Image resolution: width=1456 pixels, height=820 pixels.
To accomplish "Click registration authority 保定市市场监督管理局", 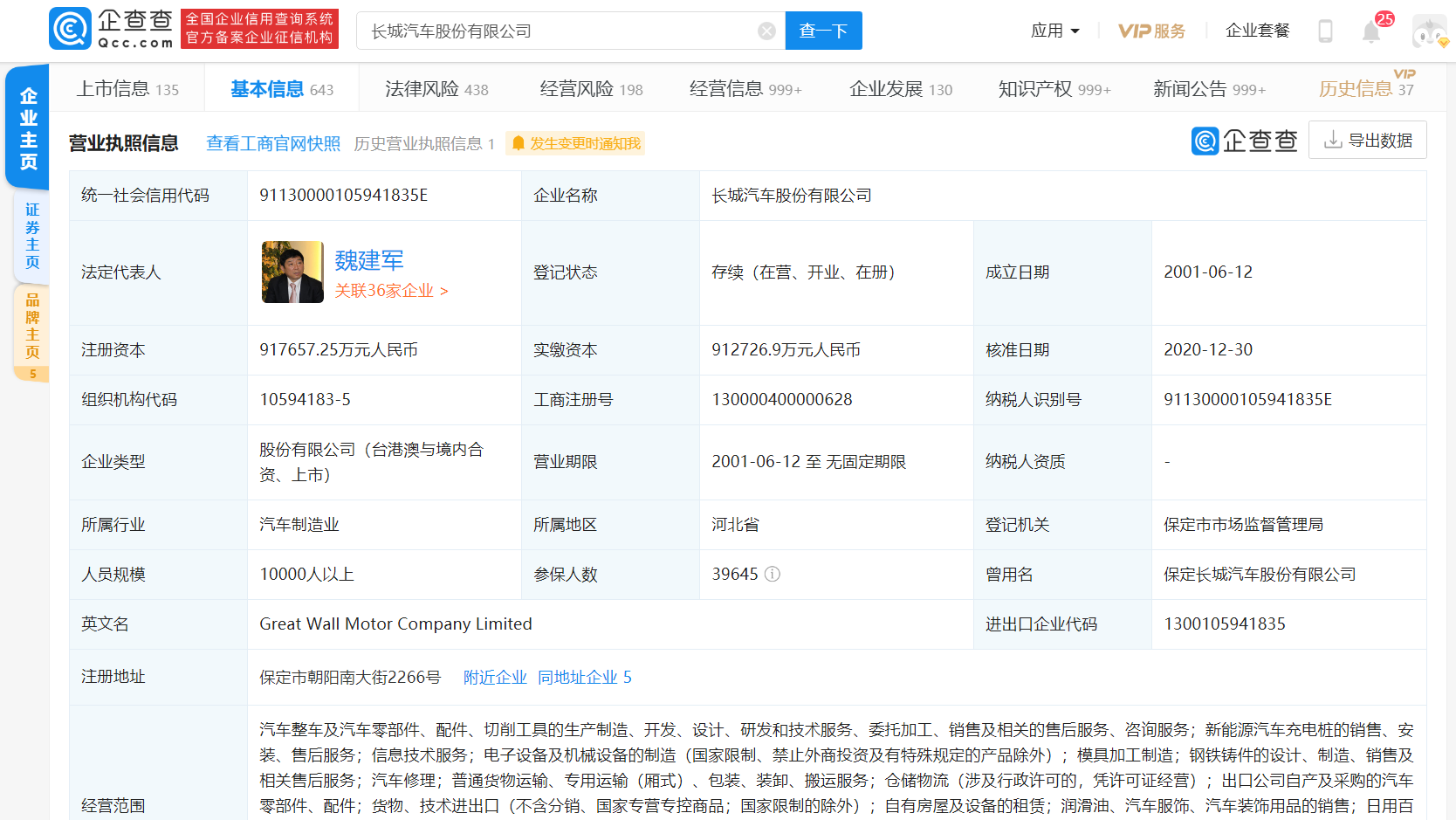I will pyautogui.click(x=1243, y=525).
